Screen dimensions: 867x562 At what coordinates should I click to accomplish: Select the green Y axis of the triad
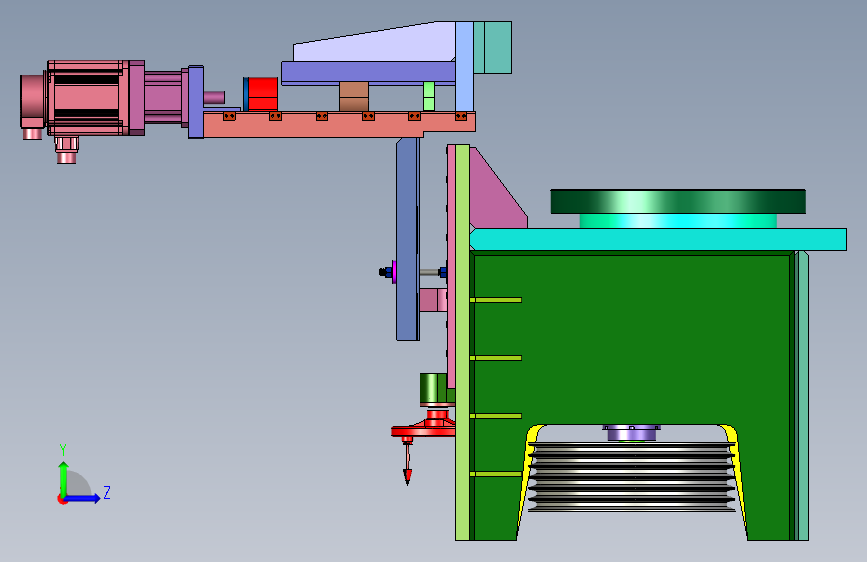(63, 478)
